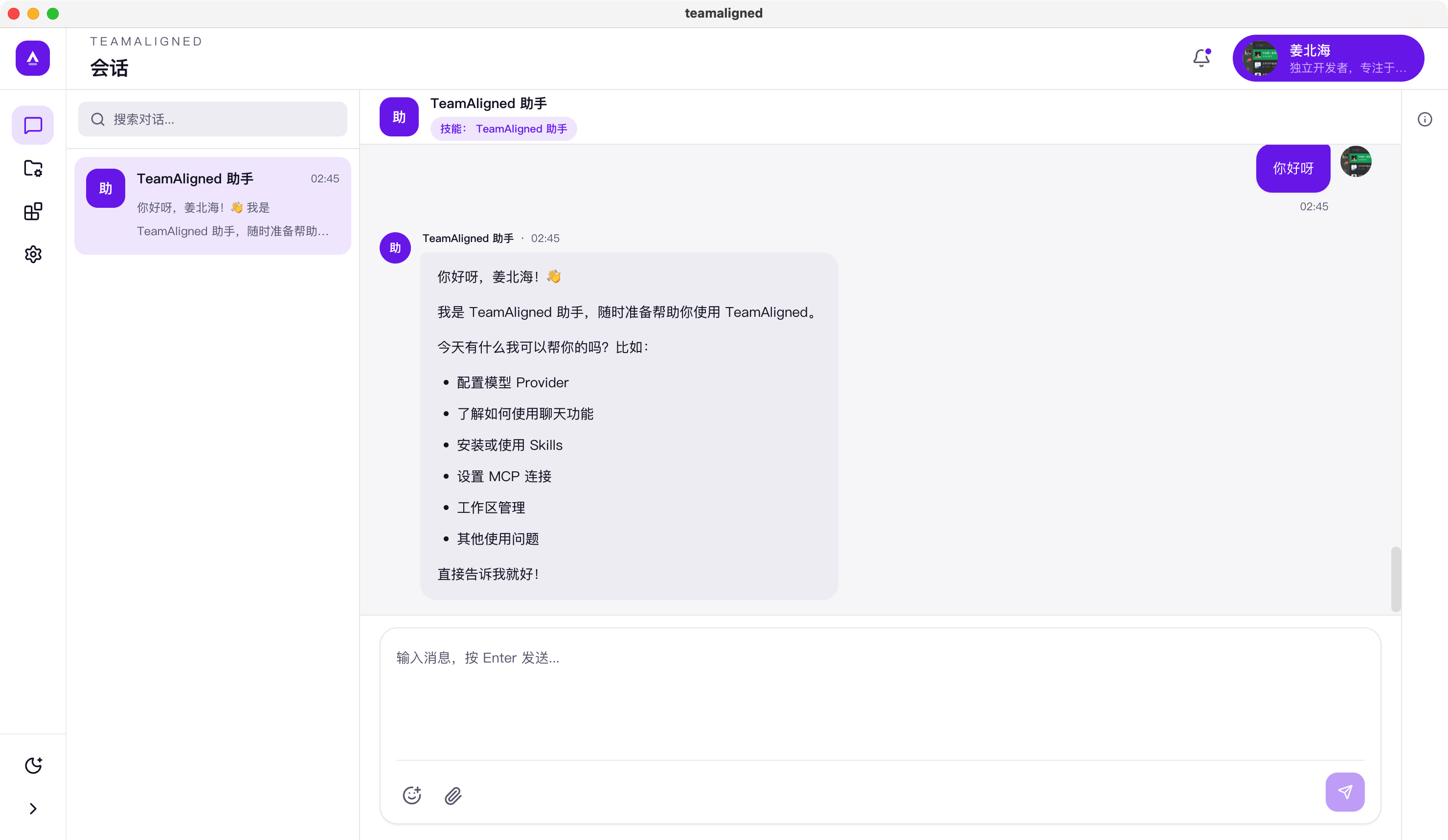This screenshot has width=1448, height=840.
Task: Click the 02:45 timestamp under 你好呀
Action: click(x=1313, y=207)
